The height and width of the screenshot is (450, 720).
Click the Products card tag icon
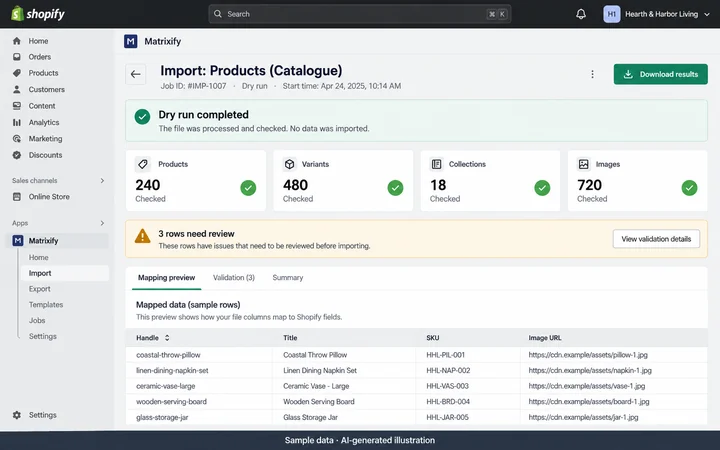(143, 164)
